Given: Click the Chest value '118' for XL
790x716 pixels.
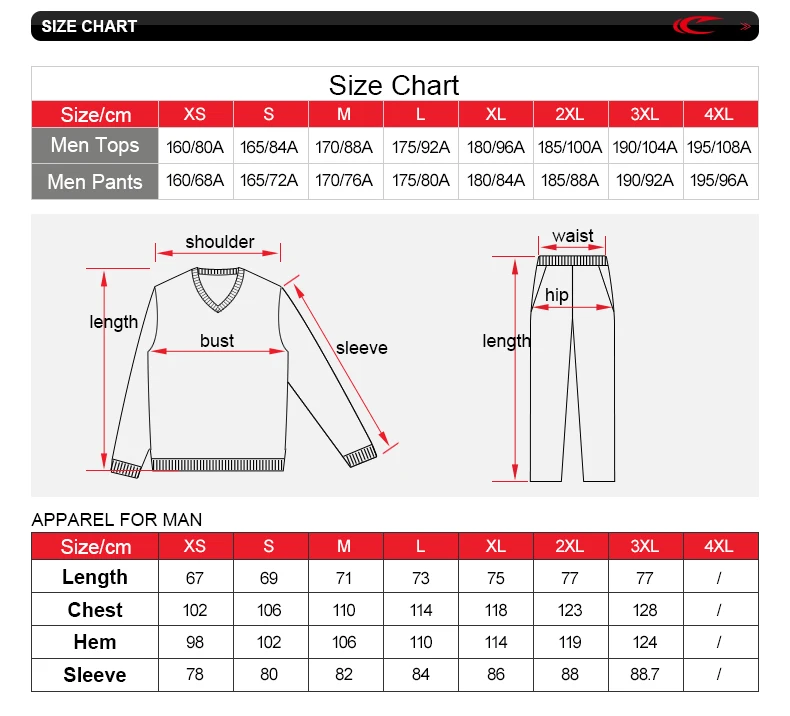Looking at the screenshot, I should (496, 610).
